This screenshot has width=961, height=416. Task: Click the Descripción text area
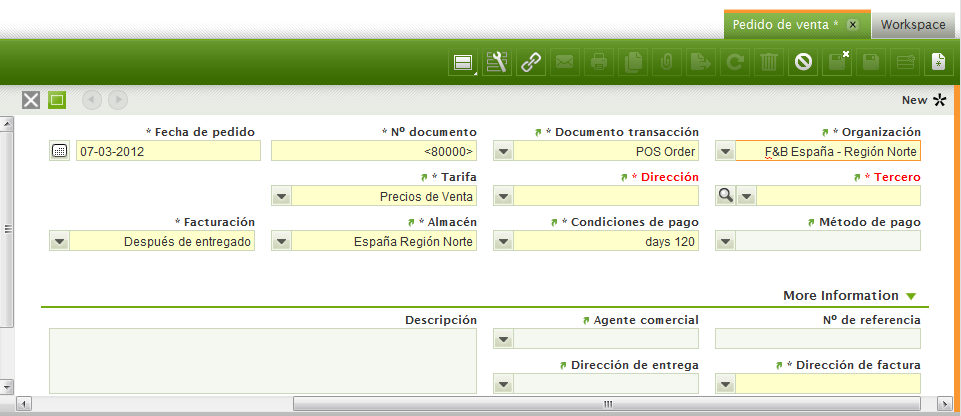click(x=263, y=361)
